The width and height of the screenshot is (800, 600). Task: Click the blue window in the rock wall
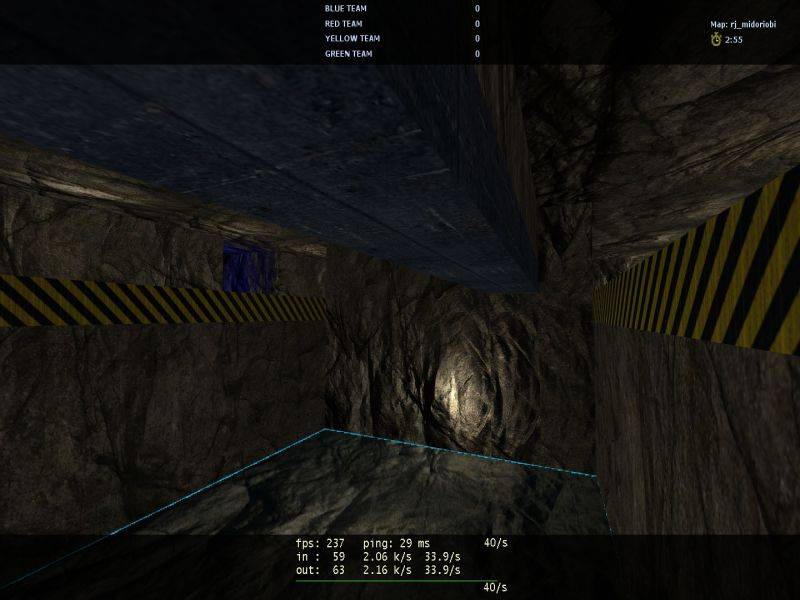(x=248, y=267)
